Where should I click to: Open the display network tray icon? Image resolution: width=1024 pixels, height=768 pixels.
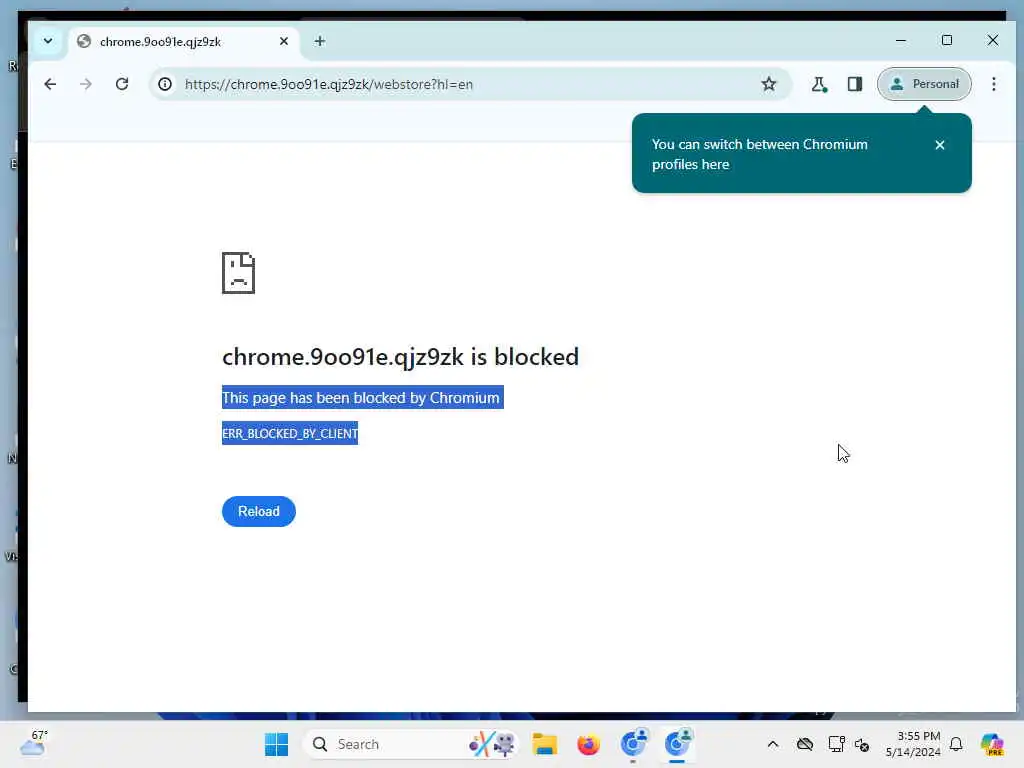pyautogui.click(x=836, y=744)
